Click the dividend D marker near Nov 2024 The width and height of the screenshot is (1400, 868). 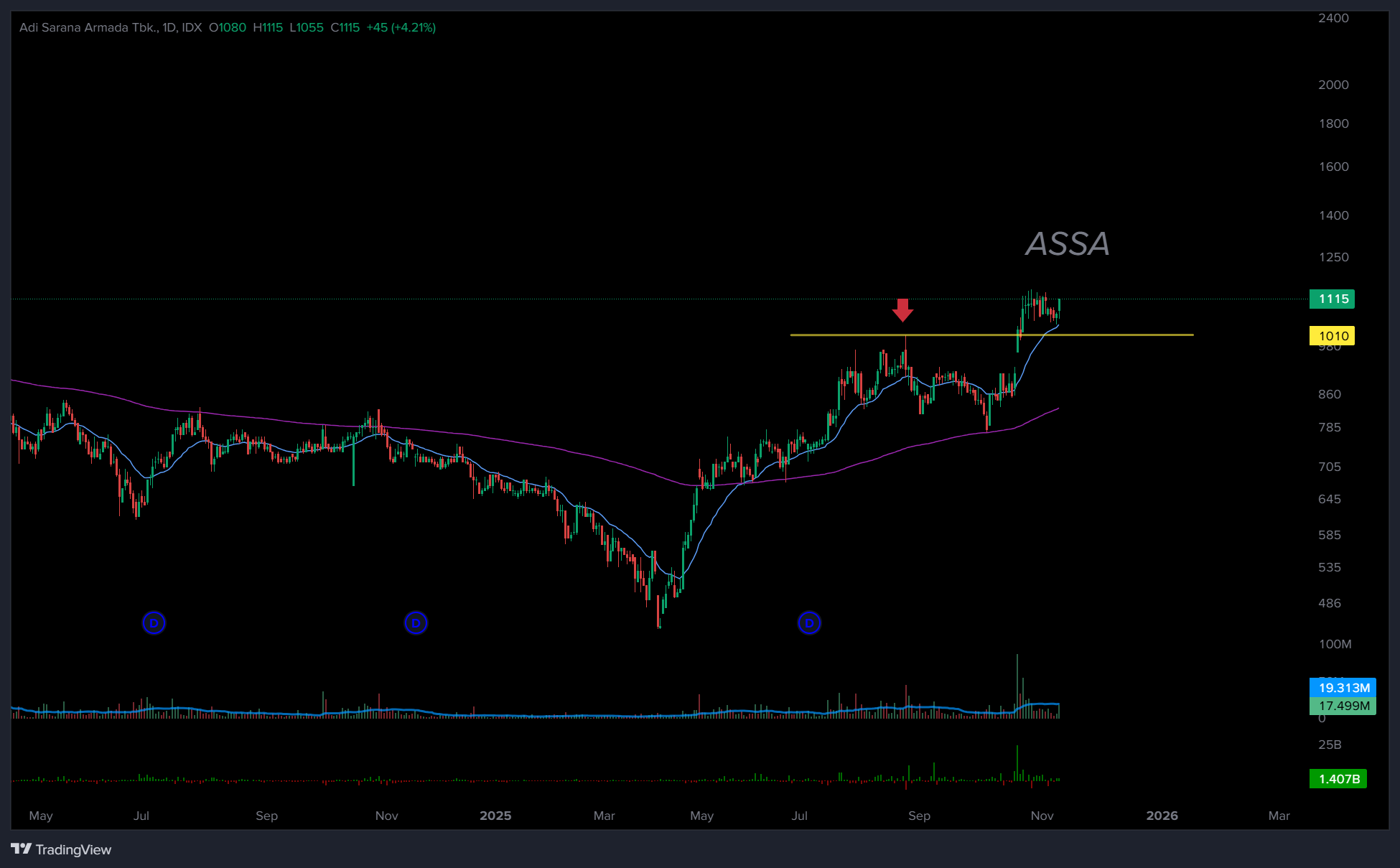(416, 622)
